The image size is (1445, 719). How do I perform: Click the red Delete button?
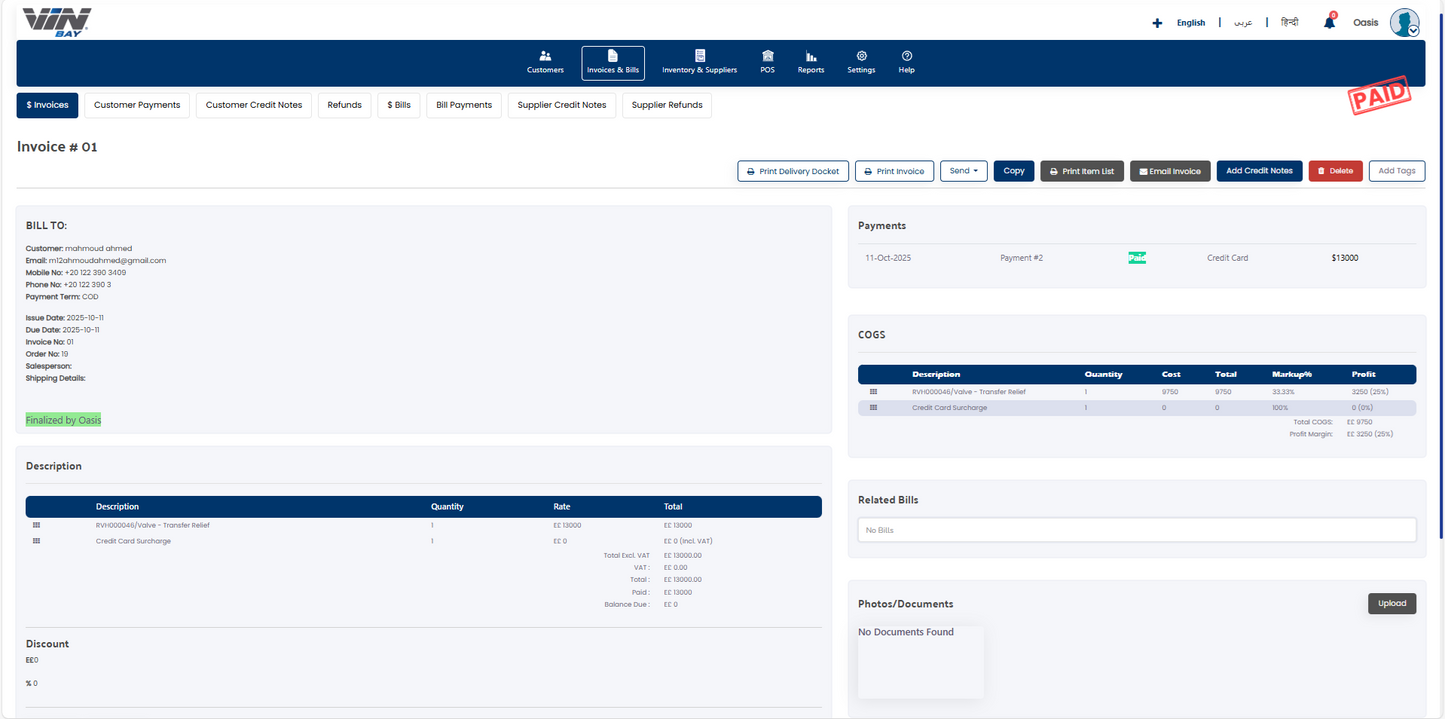point(1334,171)
